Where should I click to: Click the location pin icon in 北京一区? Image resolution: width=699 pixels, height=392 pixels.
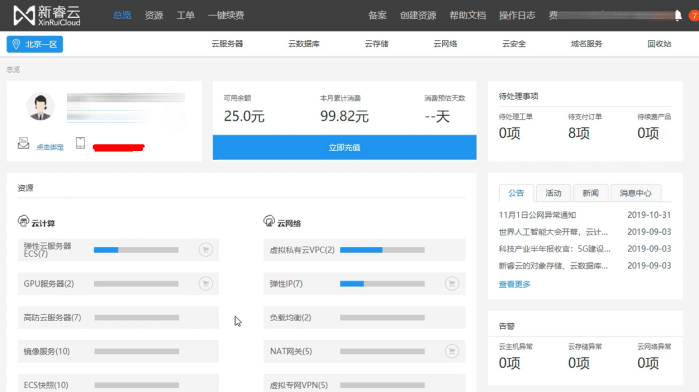point(16,44)
